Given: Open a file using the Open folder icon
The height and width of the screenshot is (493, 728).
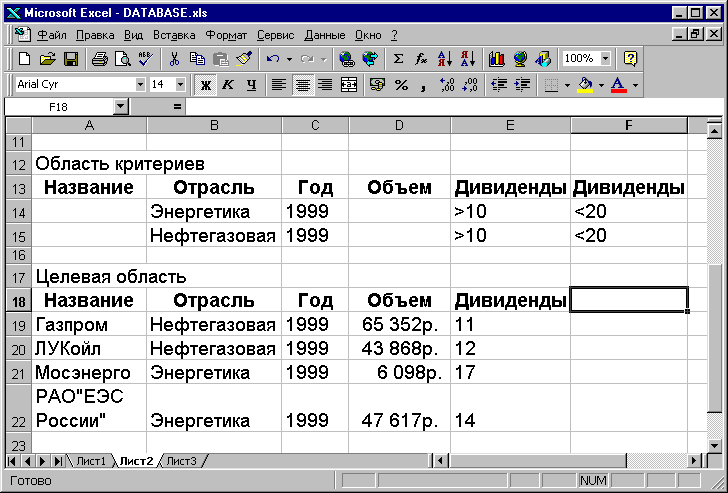Looking at the screenshot, I should click(x=47, y=59).
